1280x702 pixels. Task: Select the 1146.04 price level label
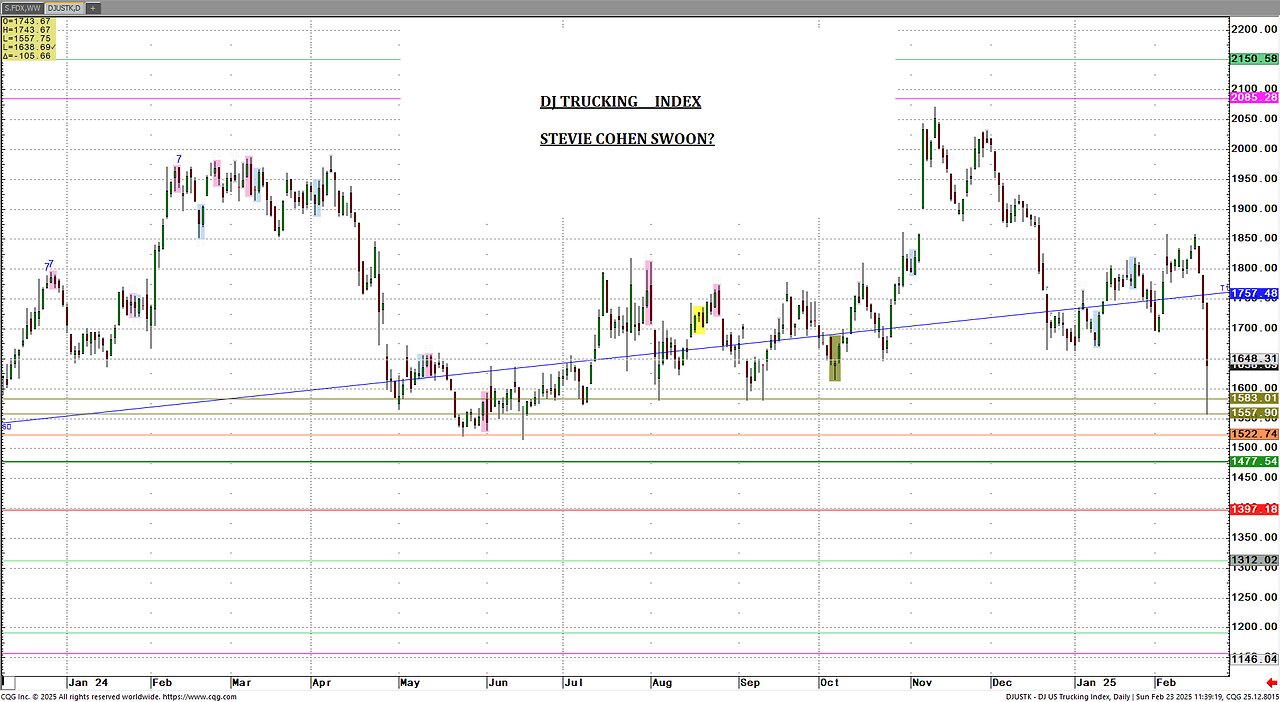(x=1254, y=659)
